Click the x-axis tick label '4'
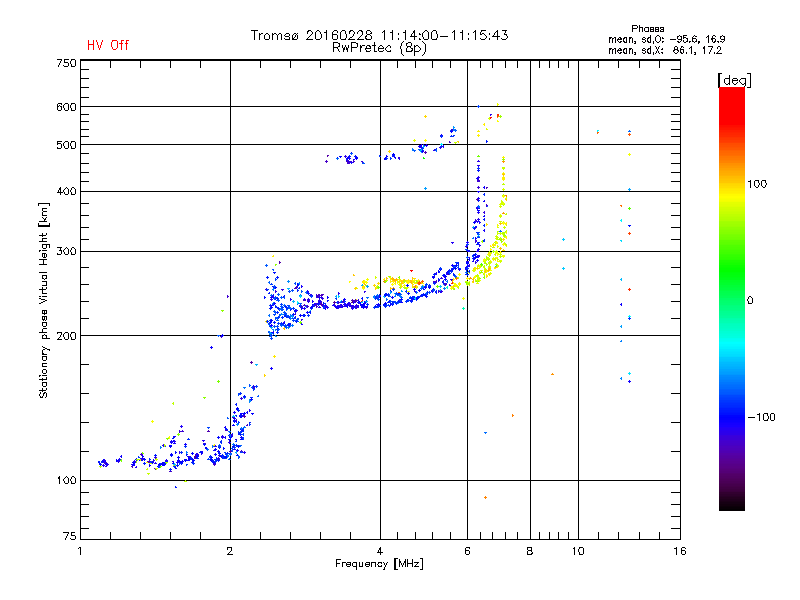800x600 pixels. (380, 551)
